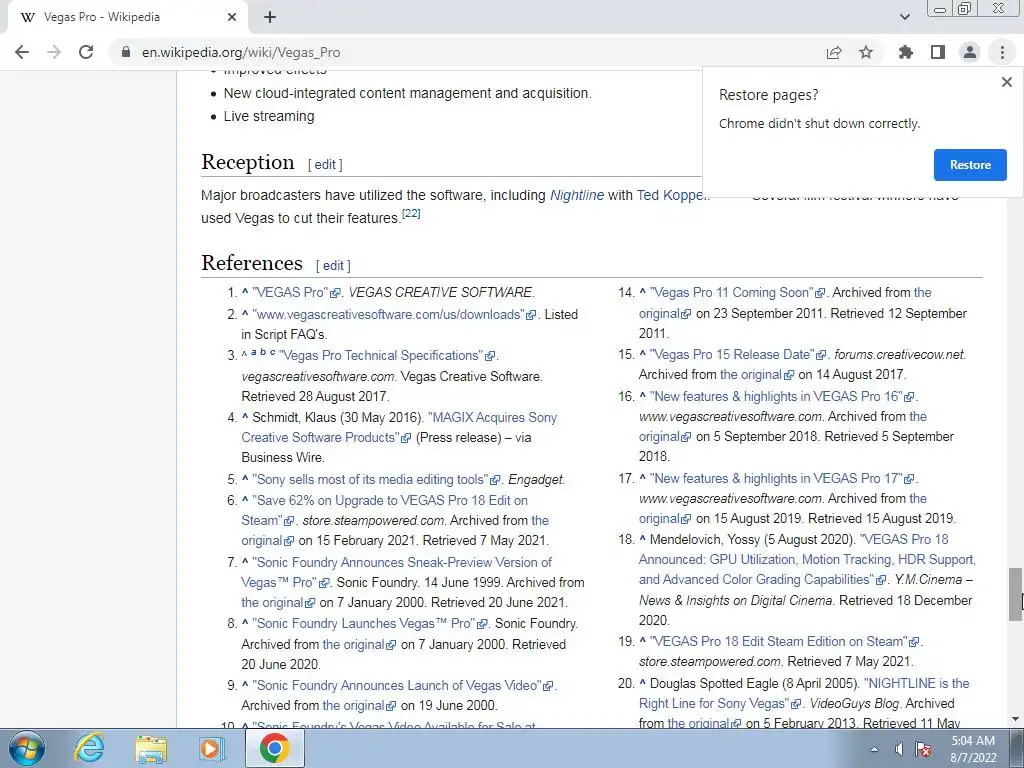Open Chrome's three-dot menu
This screenshot has width=1024, height=768.
point(1002,52)
